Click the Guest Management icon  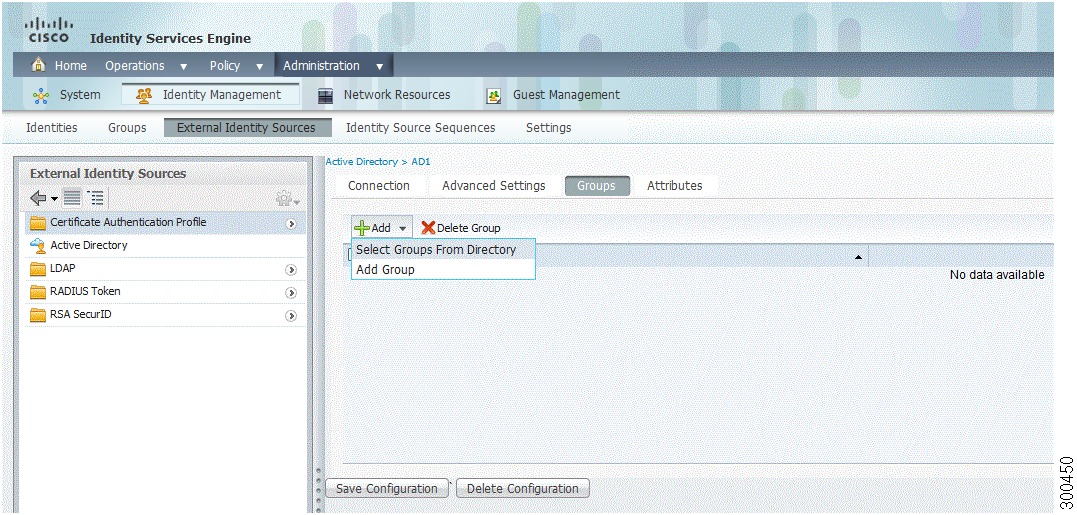coord(493,95)
